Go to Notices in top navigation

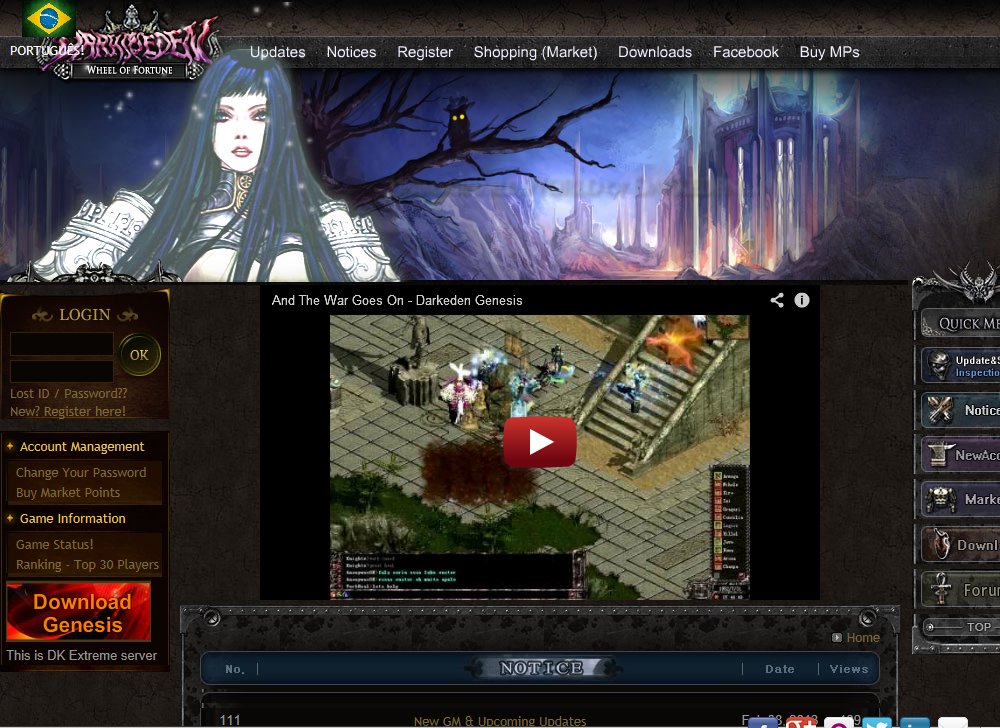point(351,52)
